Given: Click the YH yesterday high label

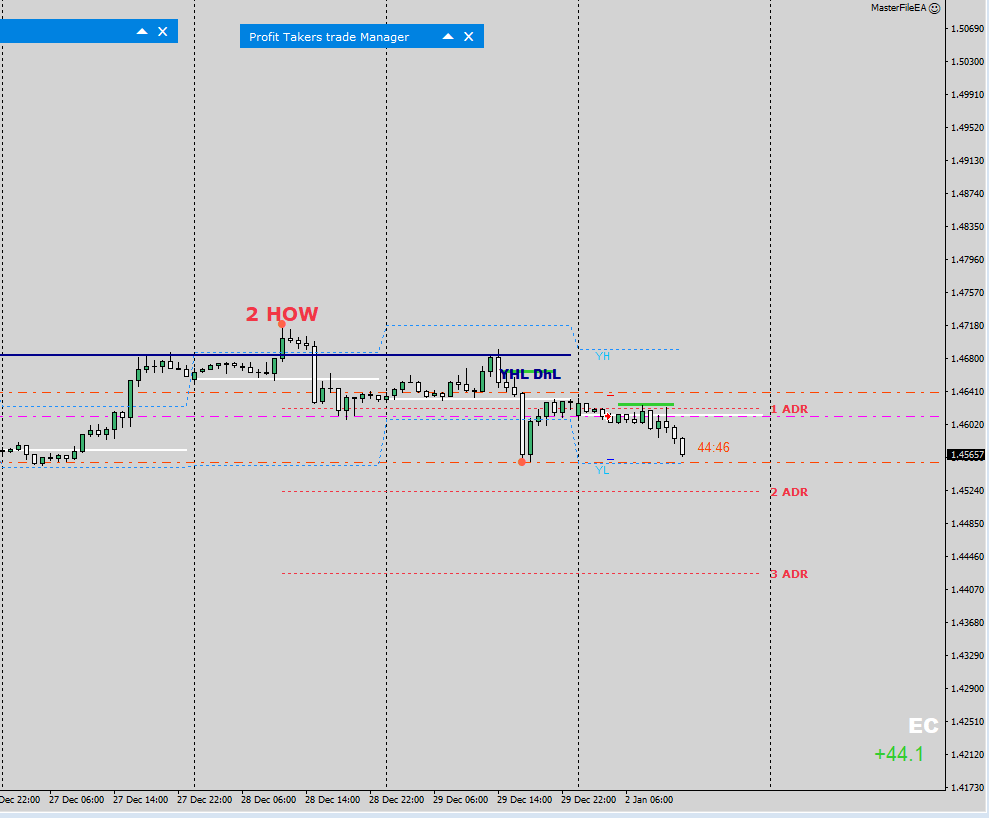Looking at the screenshot, I should click(602, 356).
